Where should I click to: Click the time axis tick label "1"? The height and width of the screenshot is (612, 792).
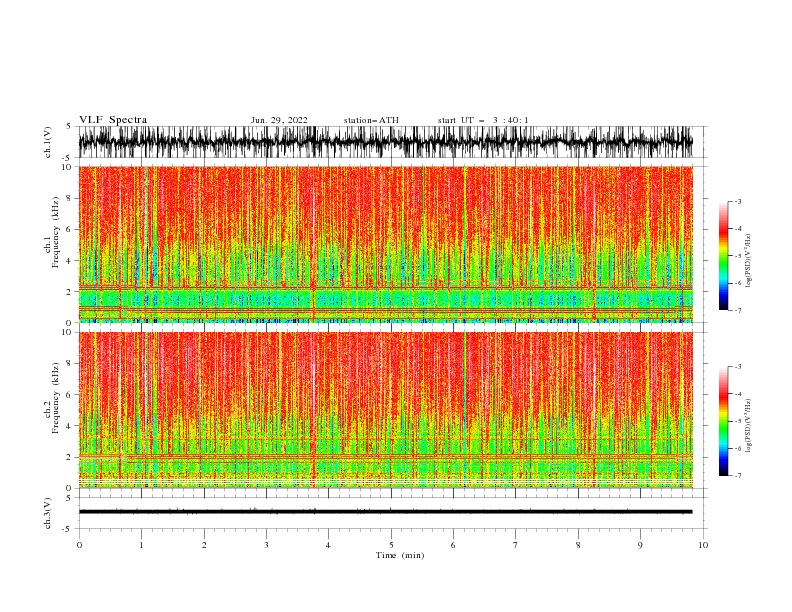pyautogui.click(x=141, y=545)
